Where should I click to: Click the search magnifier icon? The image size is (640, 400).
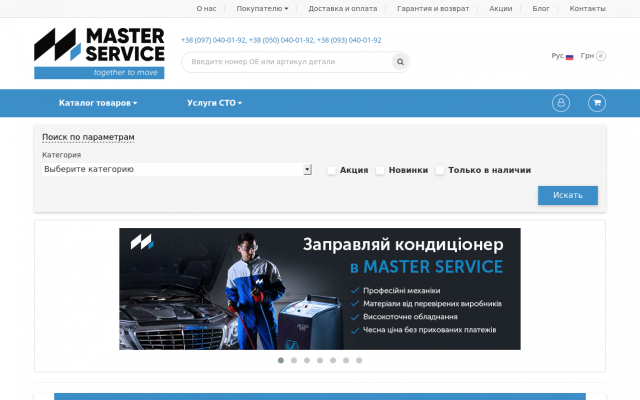pos(400,62)
